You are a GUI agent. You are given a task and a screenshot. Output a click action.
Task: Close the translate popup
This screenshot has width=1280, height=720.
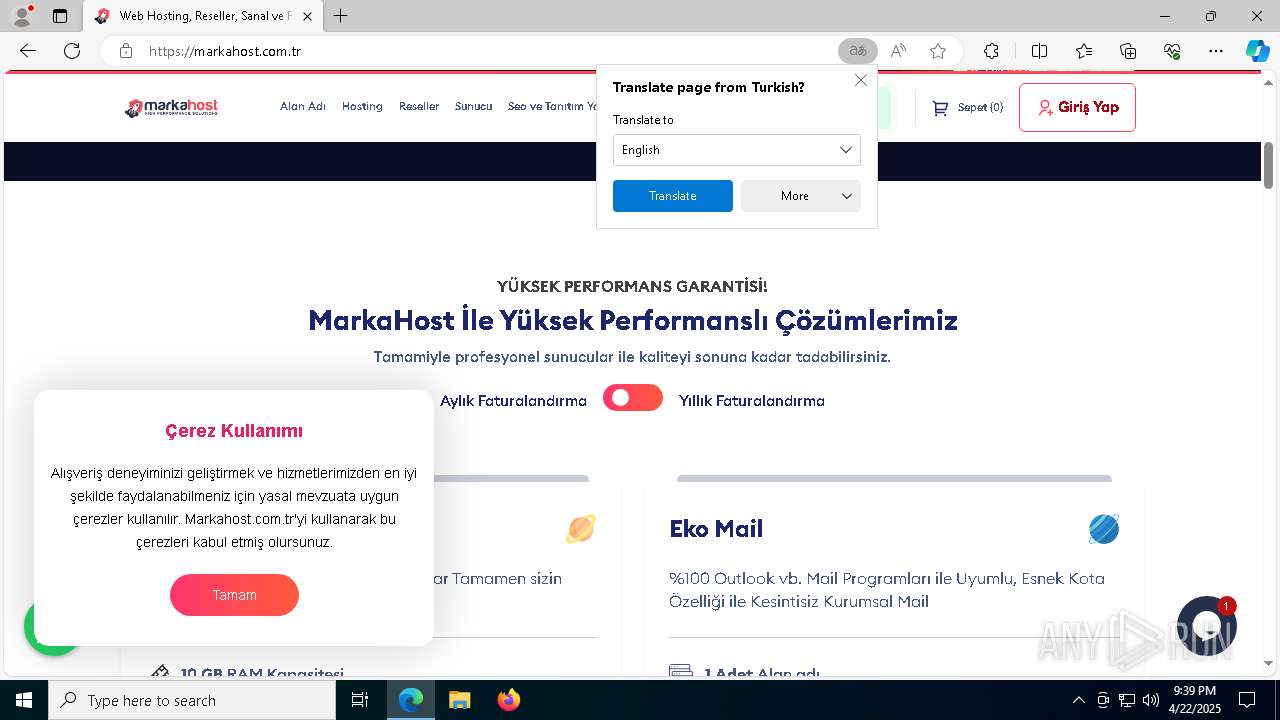click(x=861, y=80)
